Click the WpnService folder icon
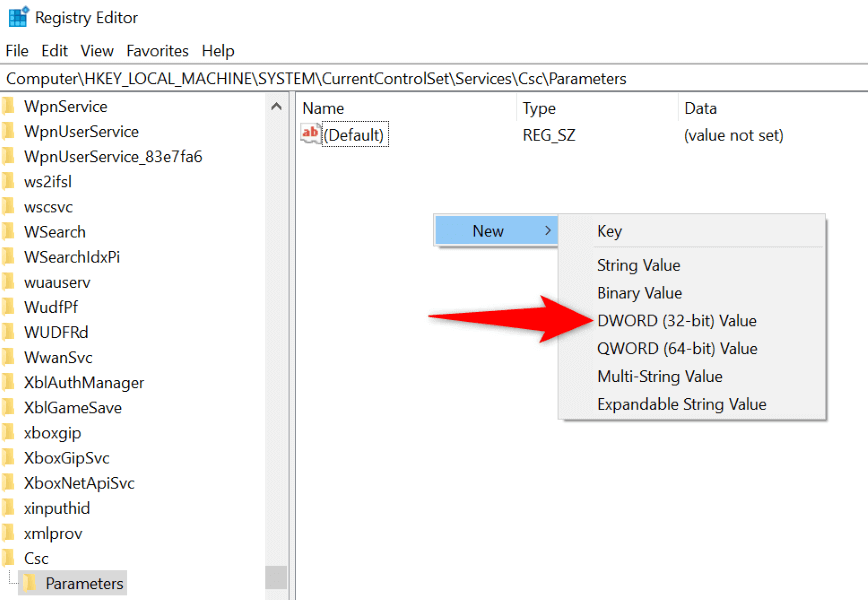 (9, 106)
